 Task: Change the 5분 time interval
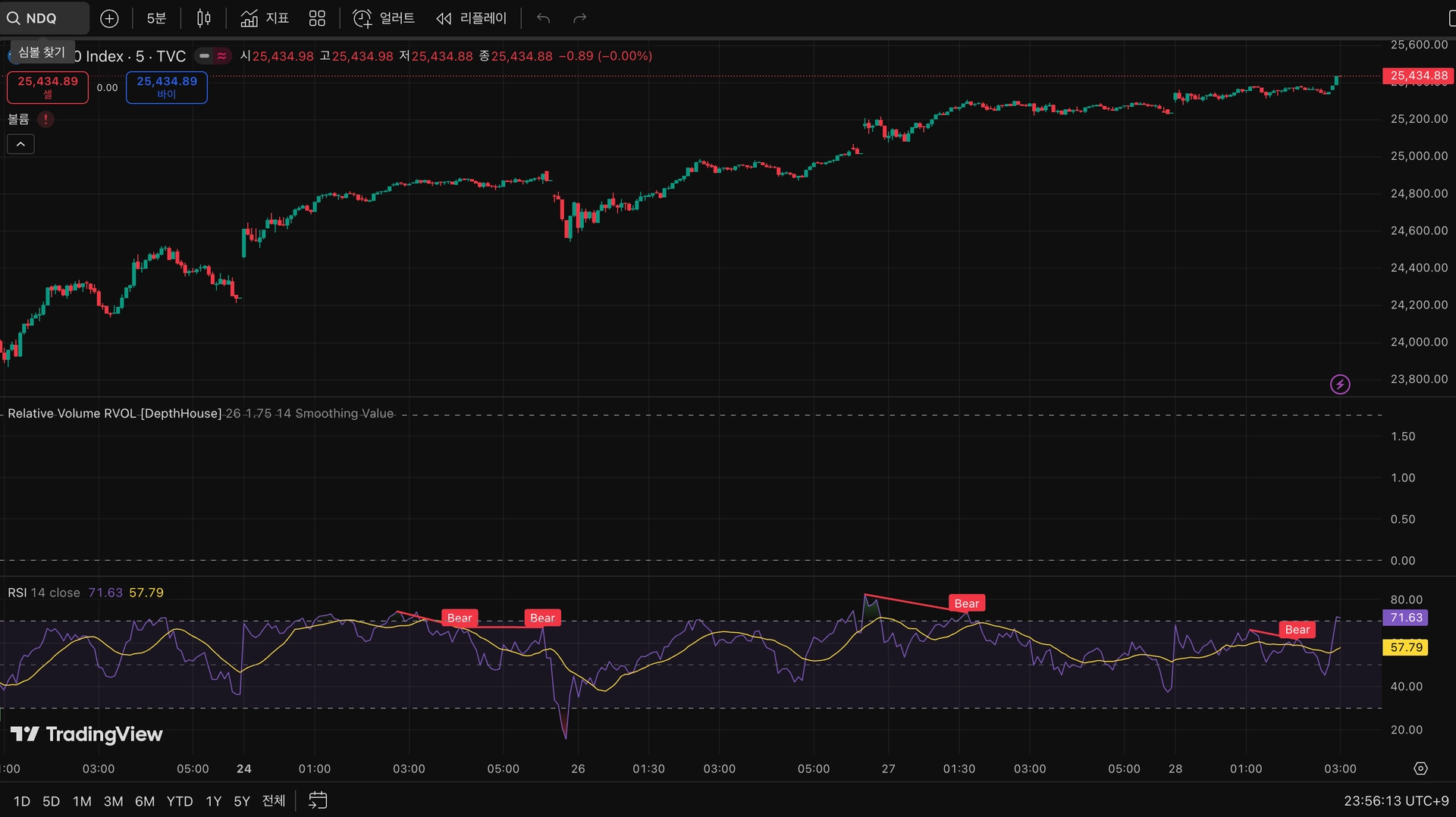pyautogui.click(x=156, y=18)
